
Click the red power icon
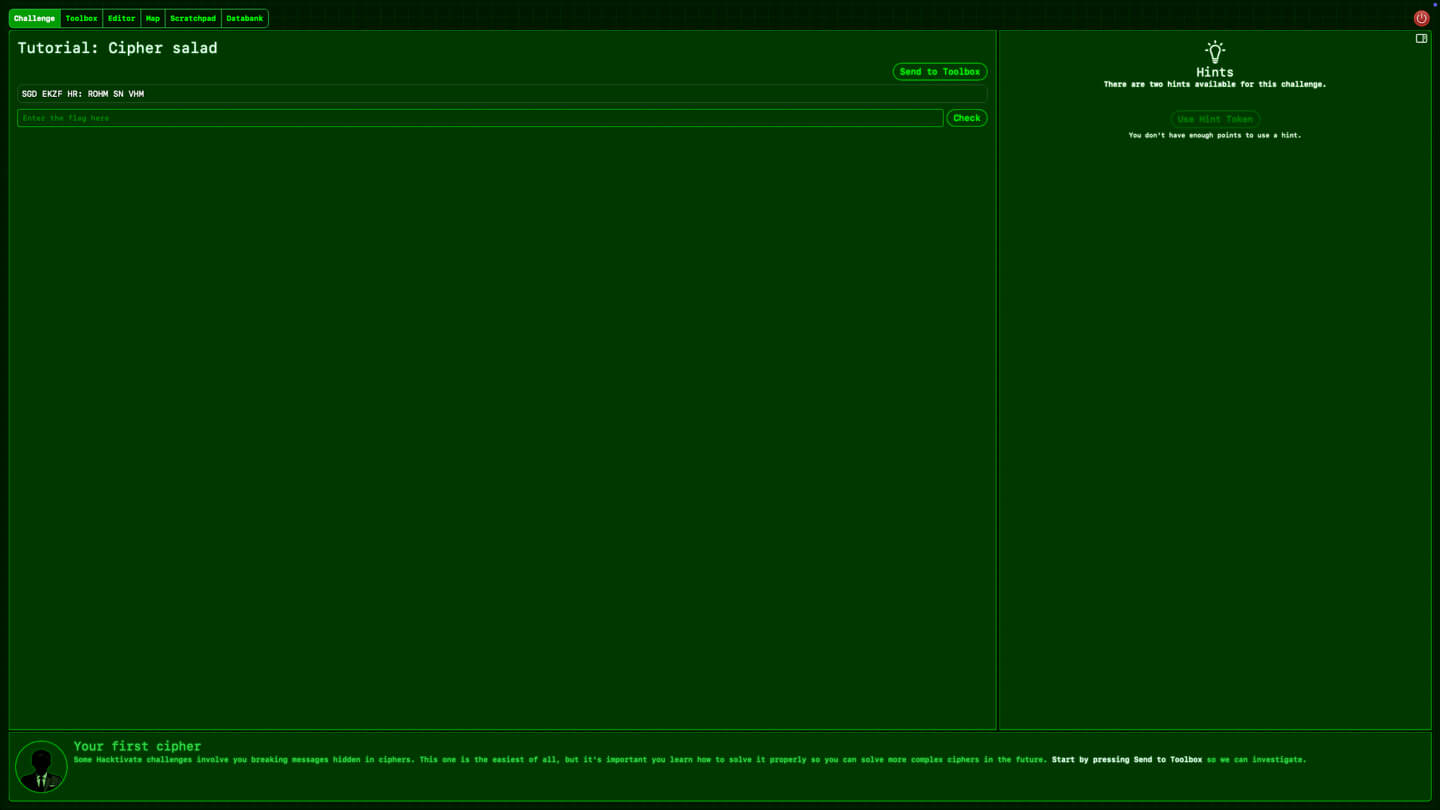pyautogui.click(x=1420, y=17)
